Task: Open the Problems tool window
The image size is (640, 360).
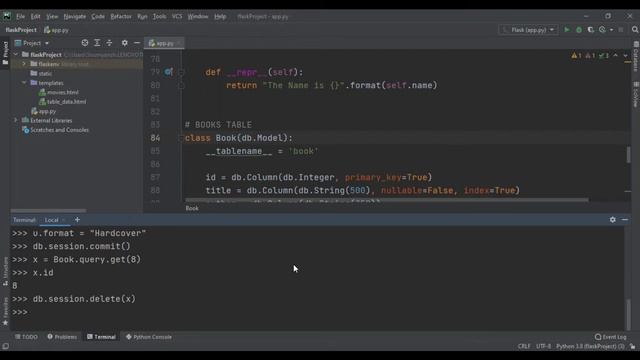Action: tap(62, 337)
